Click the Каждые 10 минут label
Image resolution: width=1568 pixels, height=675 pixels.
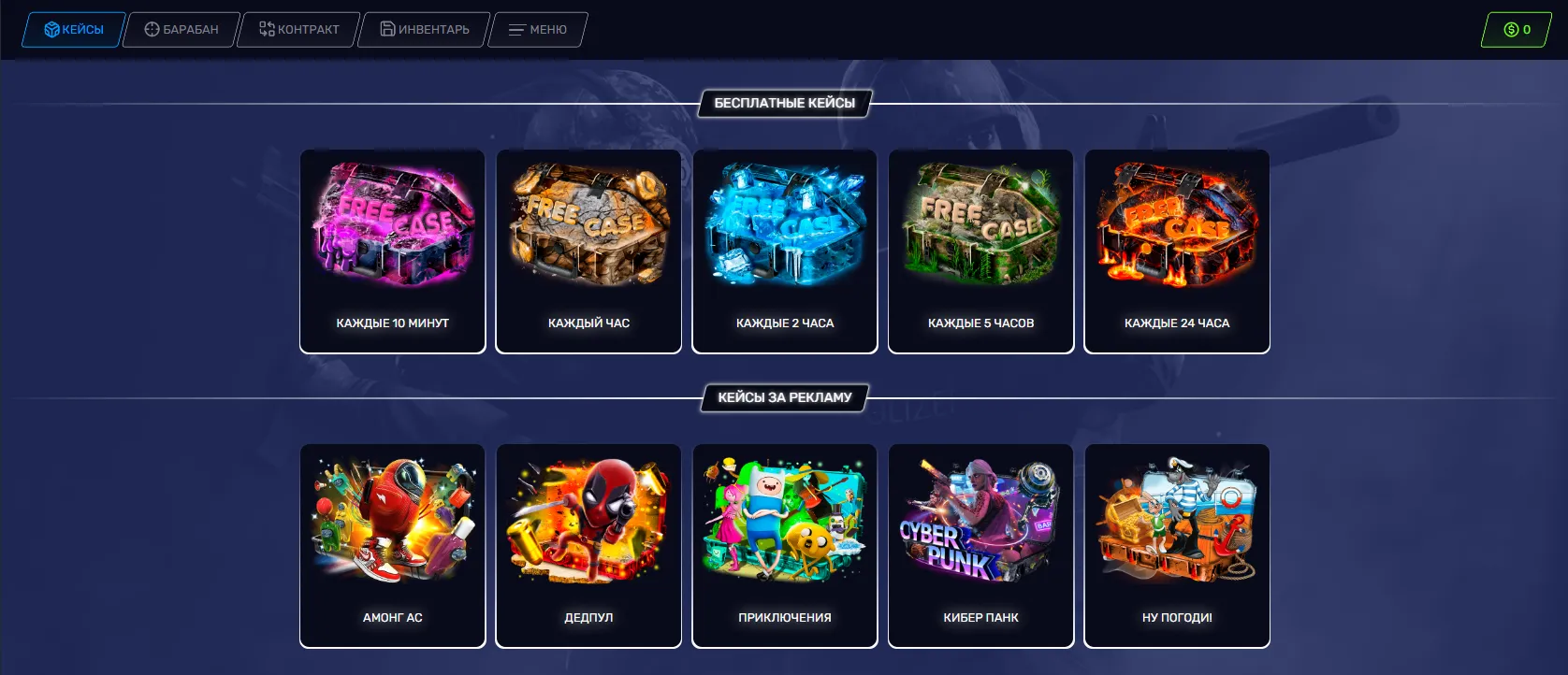[x=393, y=323]
